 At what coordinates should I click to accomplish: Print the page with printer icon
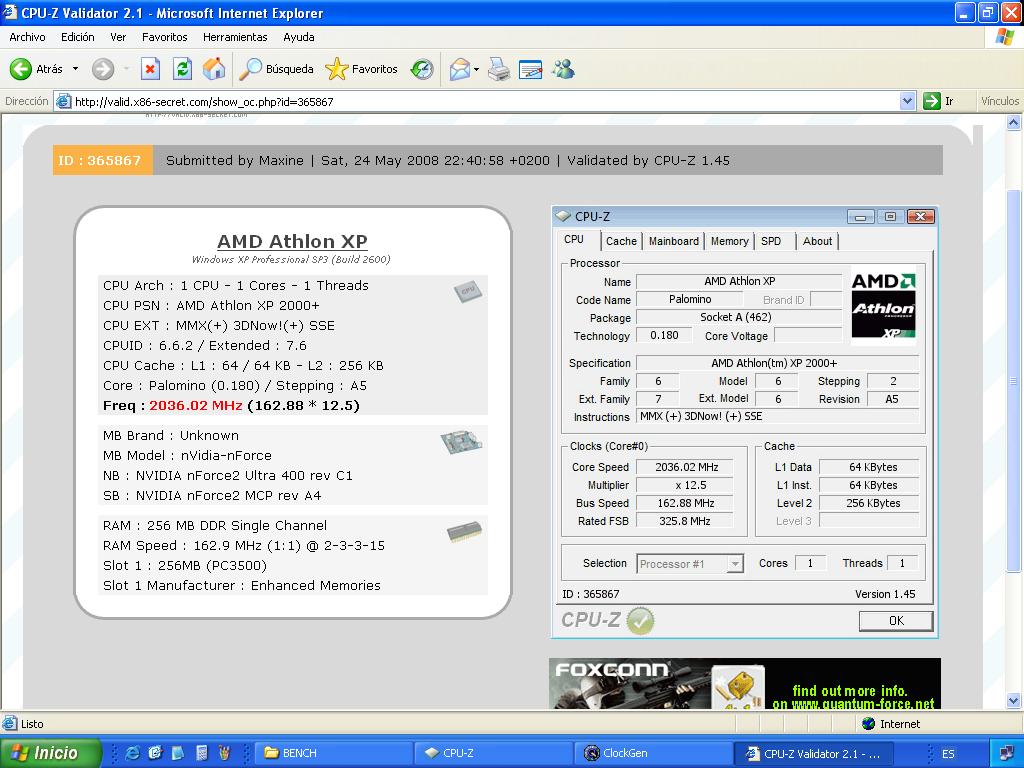(499, 69)
